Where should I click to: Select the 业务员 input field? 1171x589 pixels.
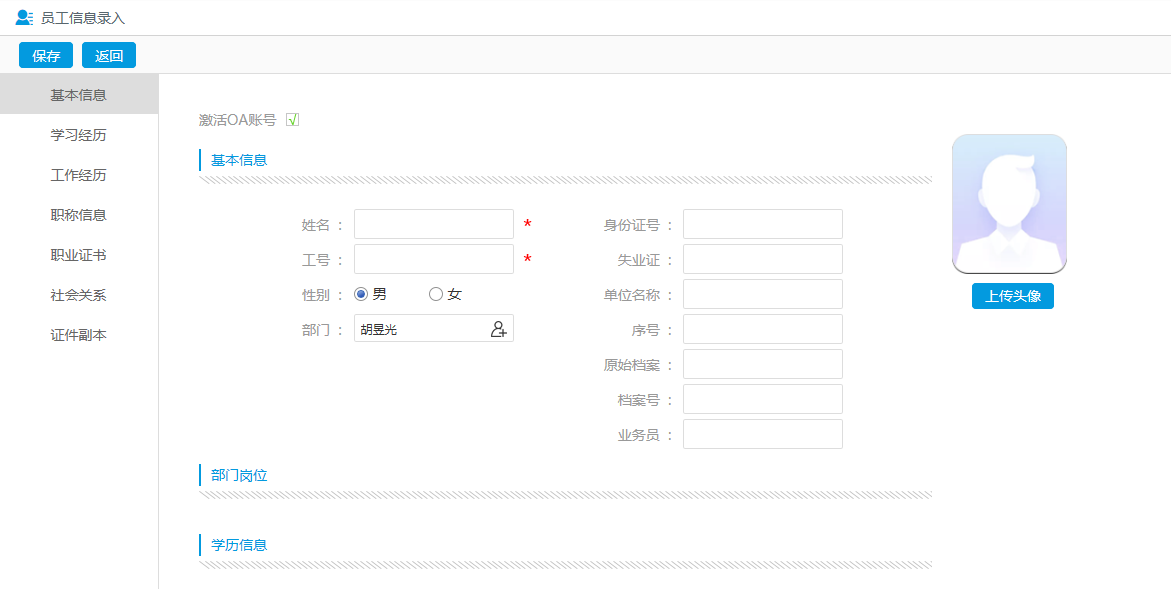[762, 434]
